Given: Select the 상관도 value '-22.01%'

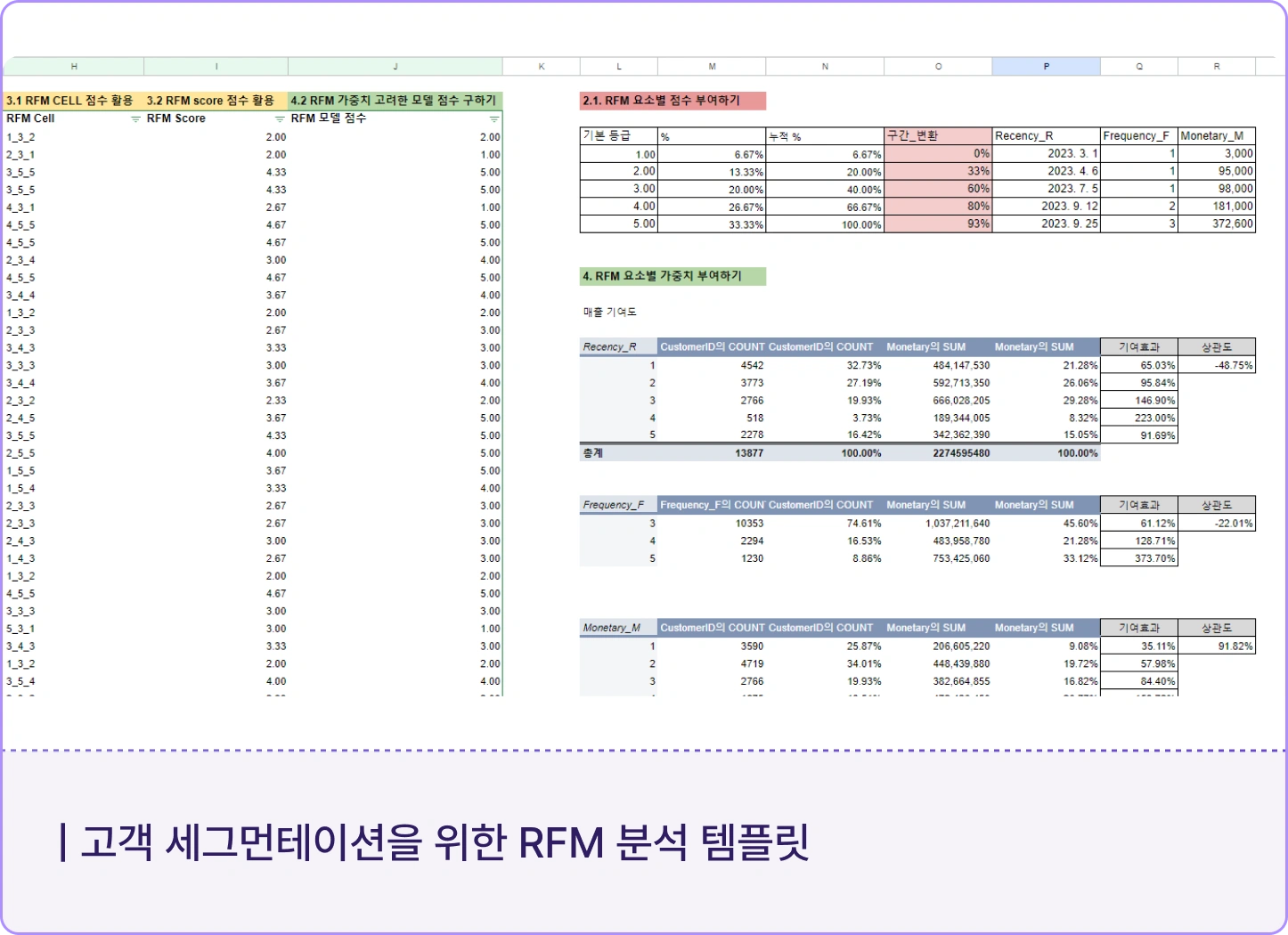Looking at the screenshot, I should tap(1217, 524).
